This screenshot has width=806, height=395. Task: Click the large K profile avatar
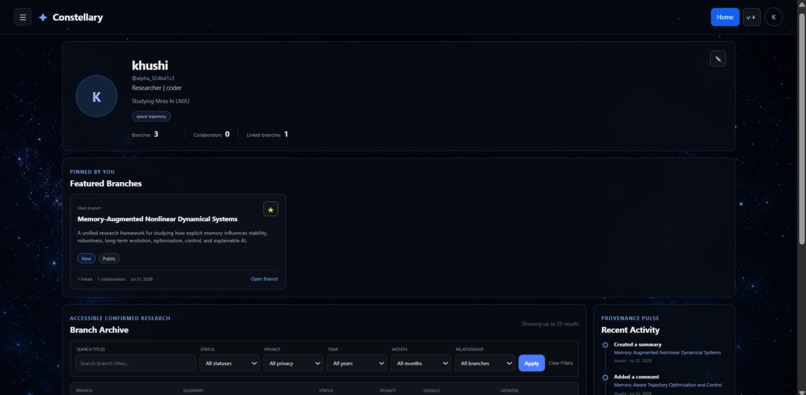click(x=96, y=96)
